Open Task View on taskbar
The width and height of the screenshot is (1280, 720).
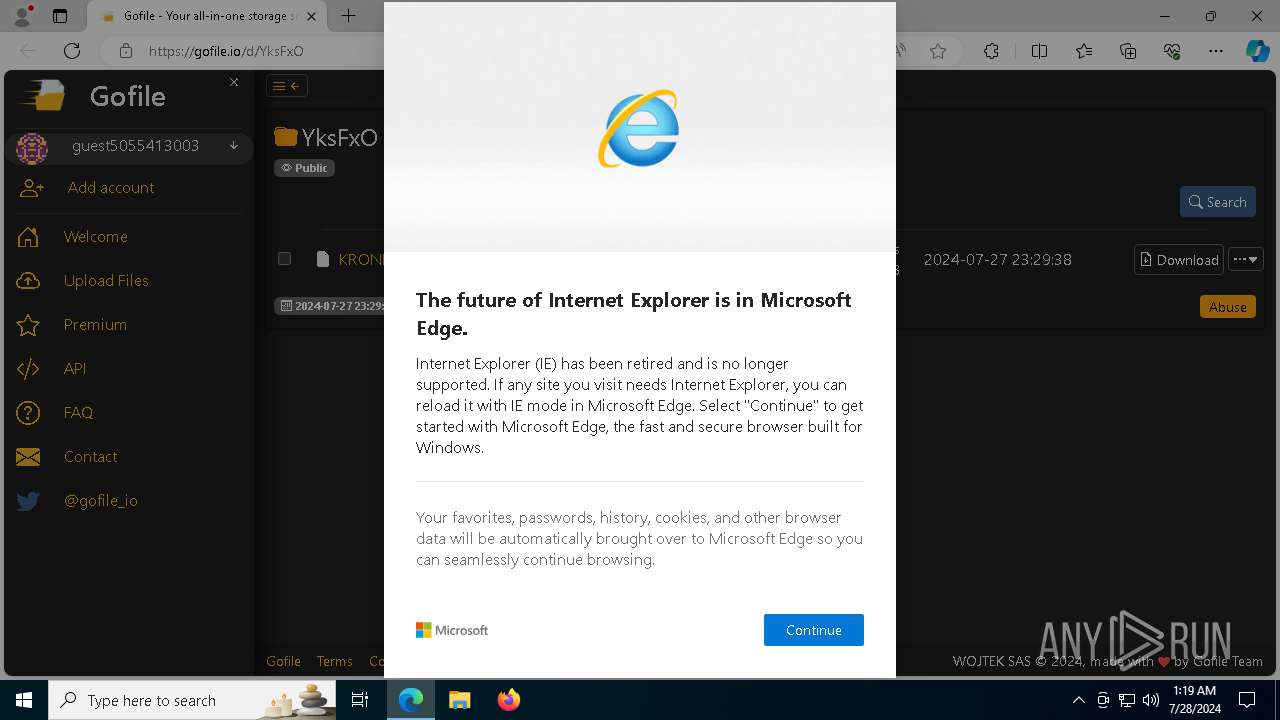(x=360, y=700)
